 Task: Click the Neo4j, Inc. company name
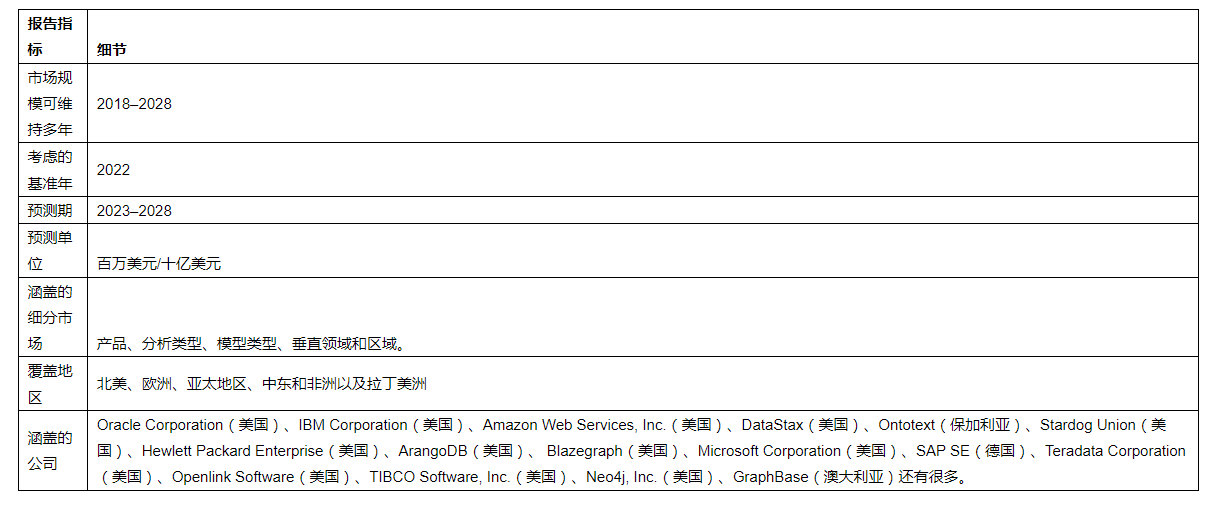621,477
